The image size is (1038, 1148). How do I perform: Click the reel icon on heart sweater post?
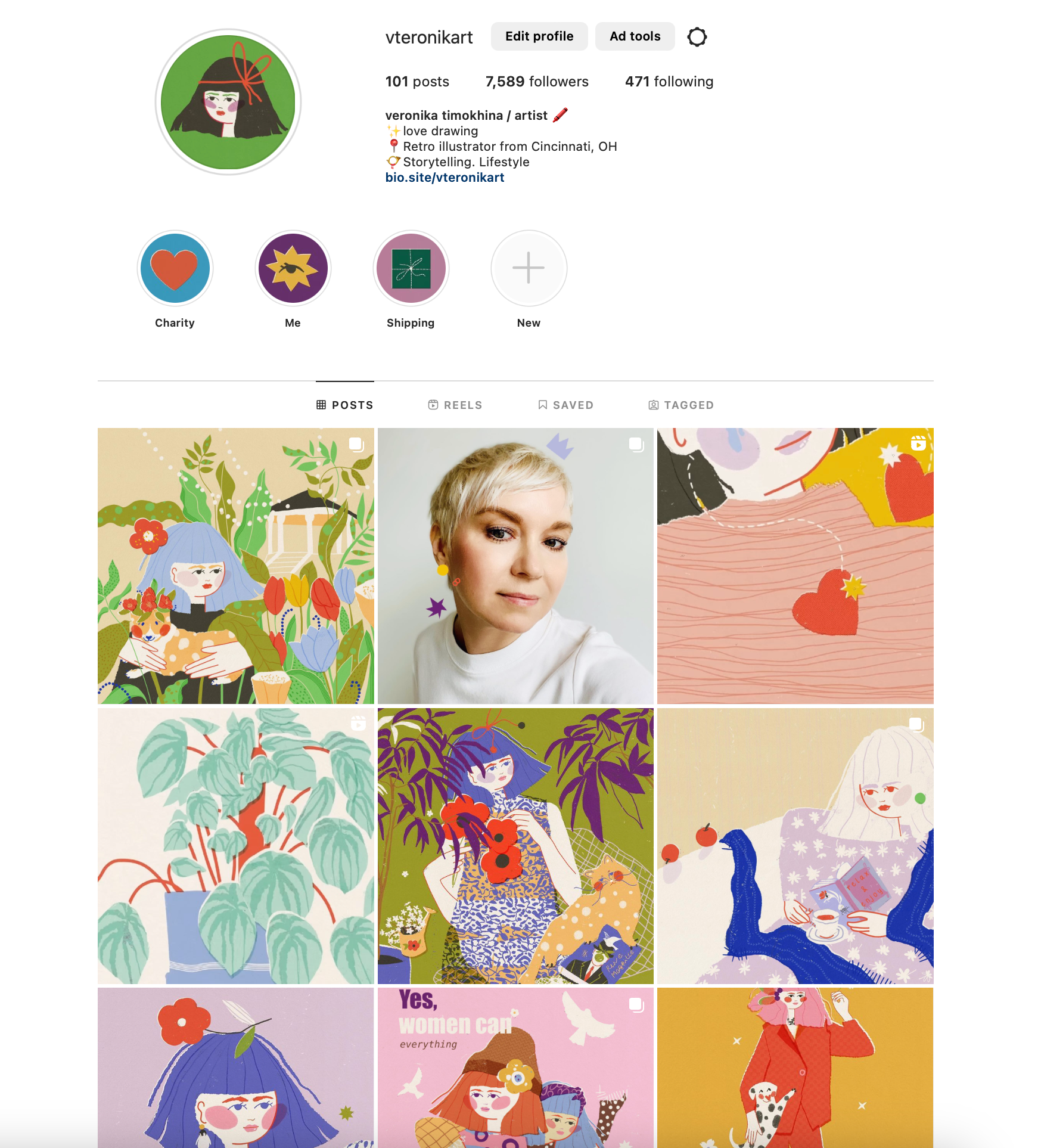pyautogui.click(x=918, y=443)
